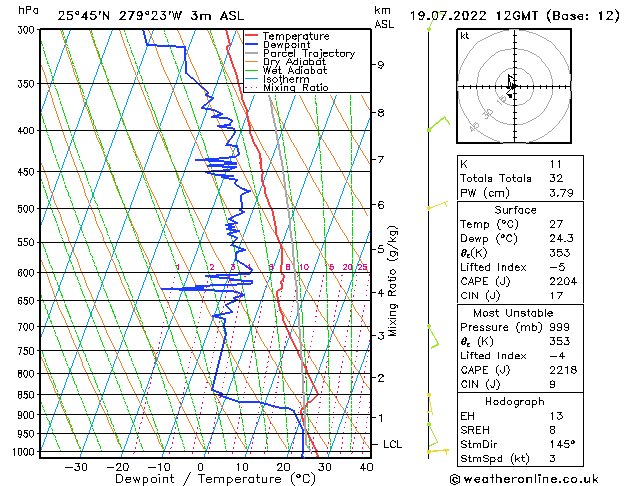This screenshot has width=629, height=486.
Task: Click the 'Surface' section header
Action: [515, 210]
